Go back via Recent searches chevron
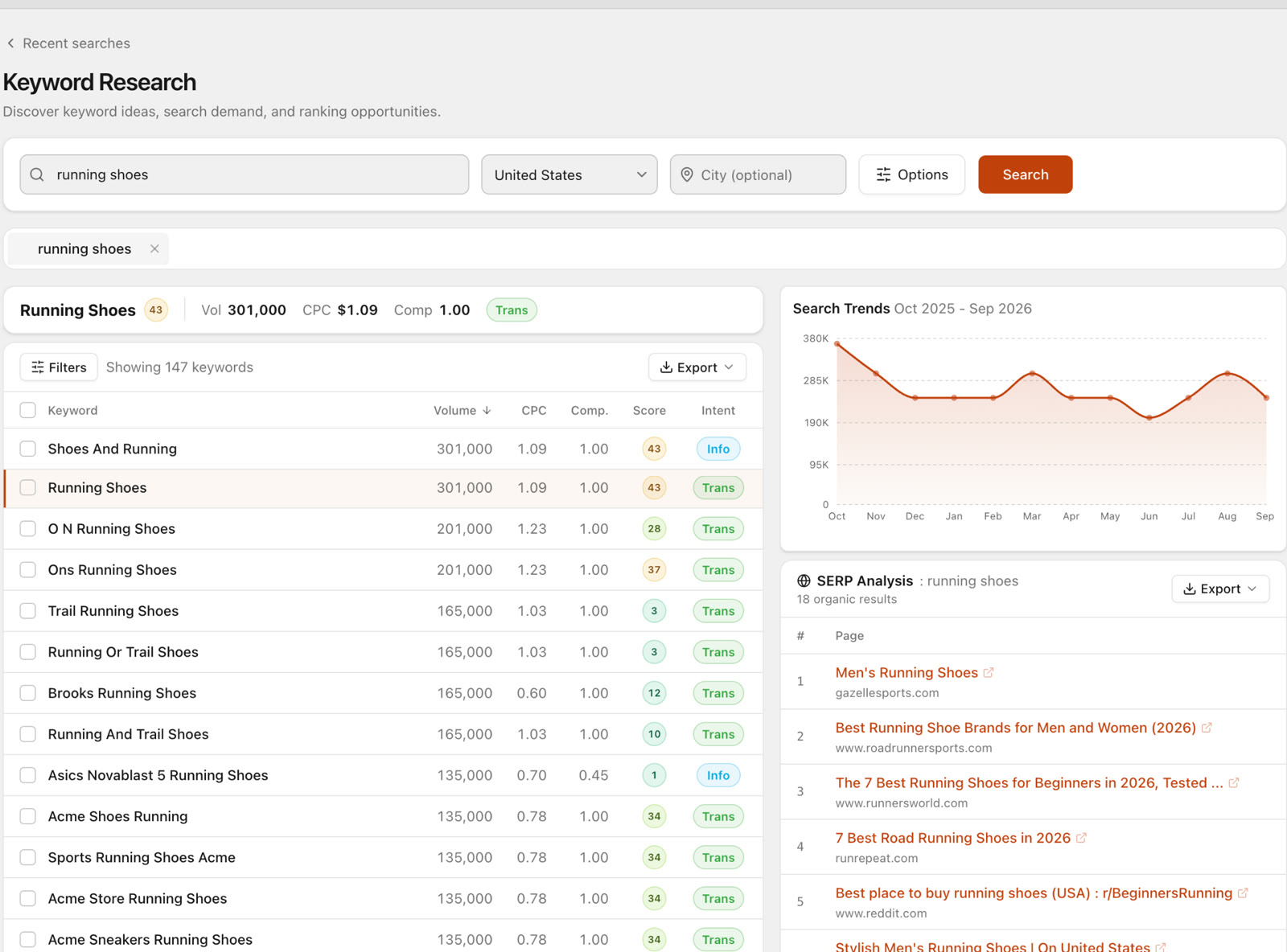1287x952 pixels. [10, 43]
